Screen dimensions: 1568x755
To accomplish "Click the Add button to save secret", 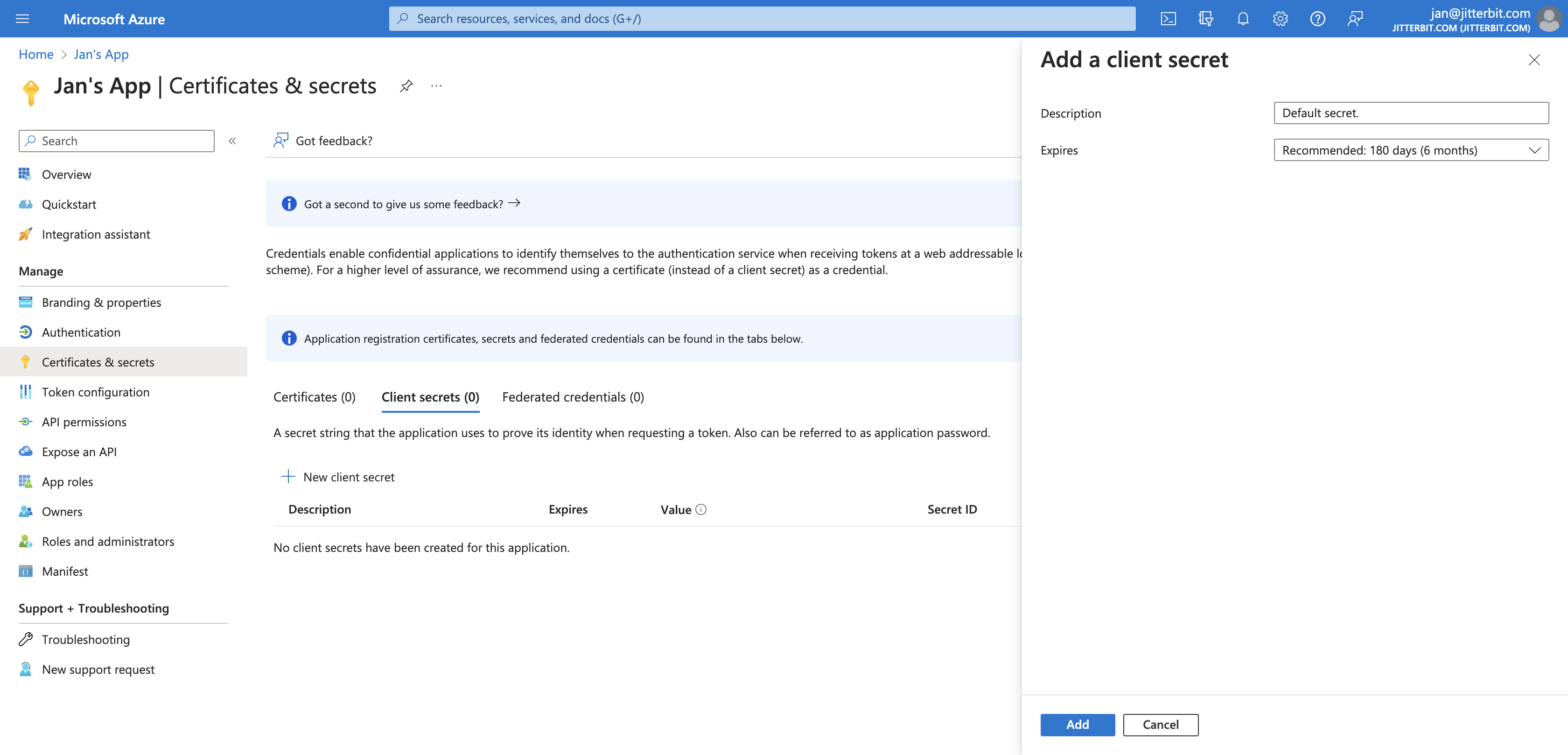I will [1078, 724].
